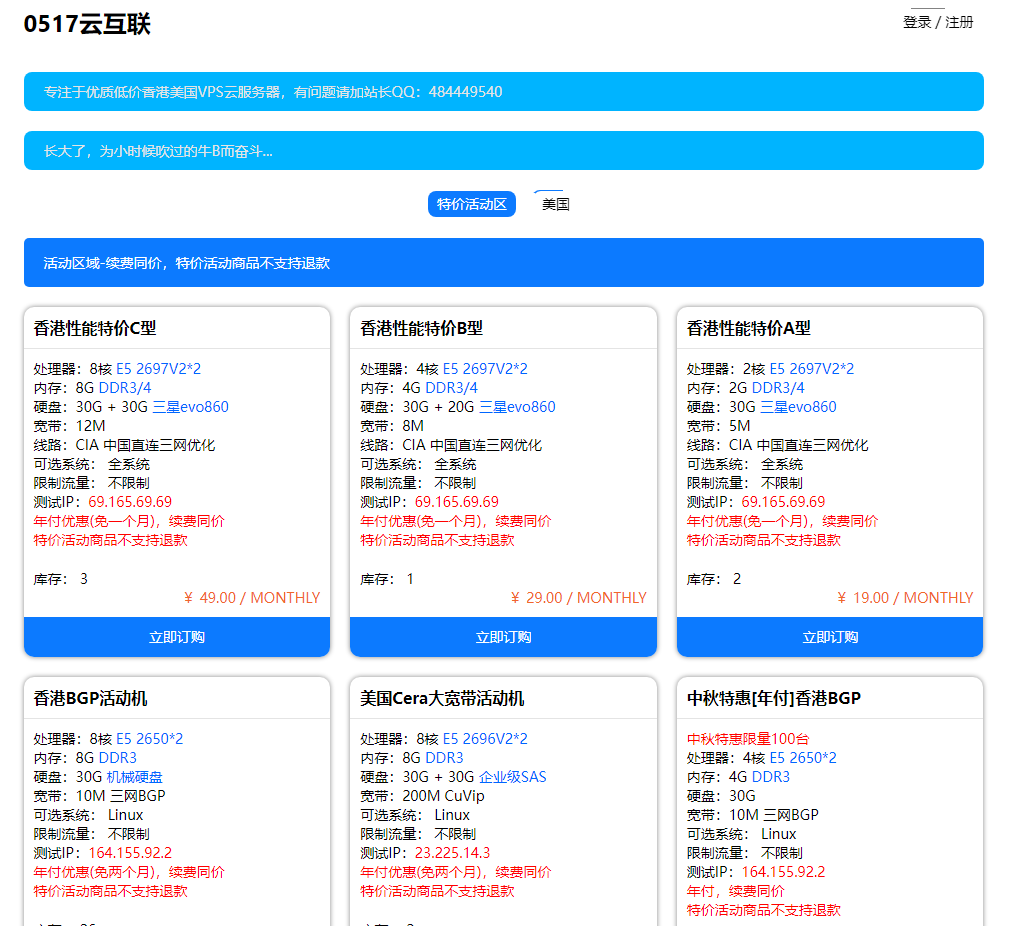Click the station QQ 484449540 announcement banner

click(504, 92)
